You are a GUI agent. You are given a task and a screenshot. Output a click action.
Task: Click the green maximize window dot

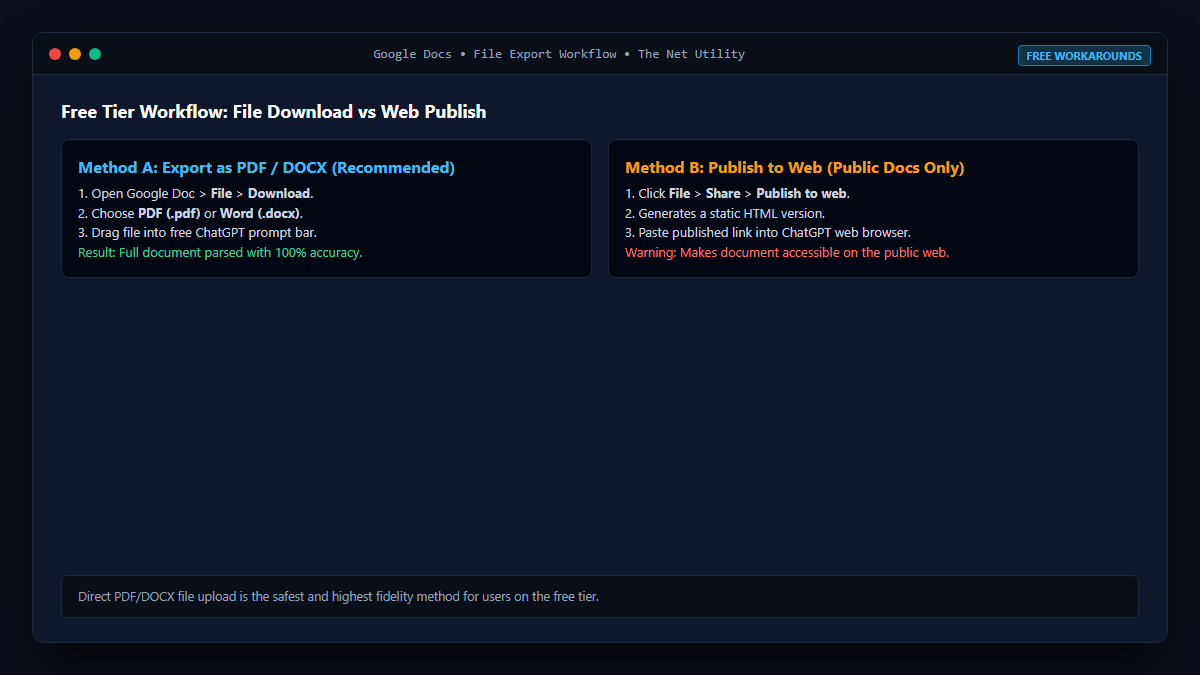95,54
